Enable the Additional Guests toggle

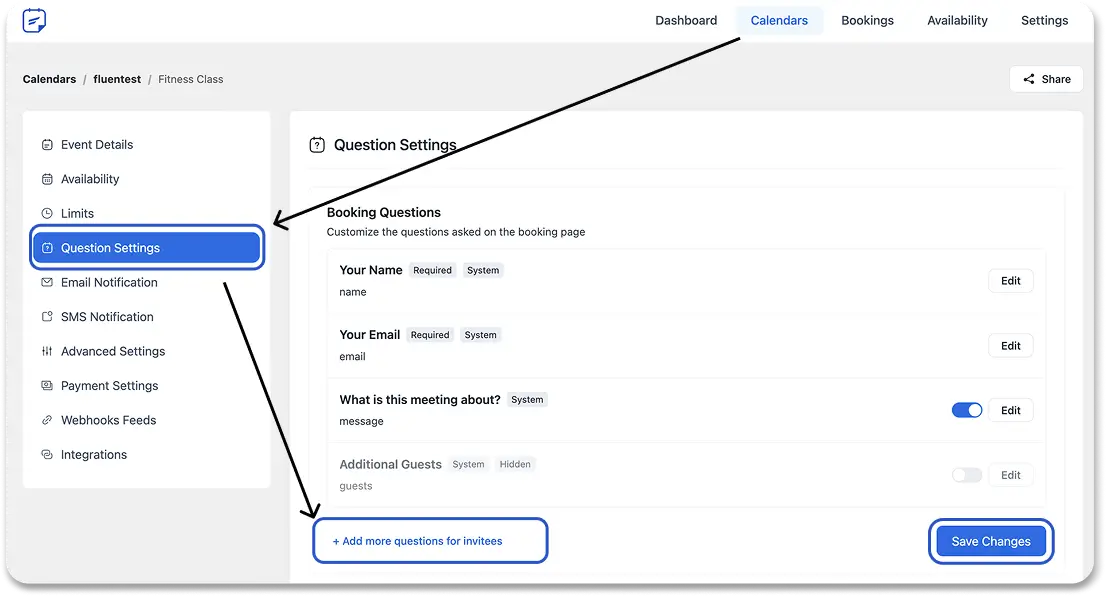click(967, 475)
